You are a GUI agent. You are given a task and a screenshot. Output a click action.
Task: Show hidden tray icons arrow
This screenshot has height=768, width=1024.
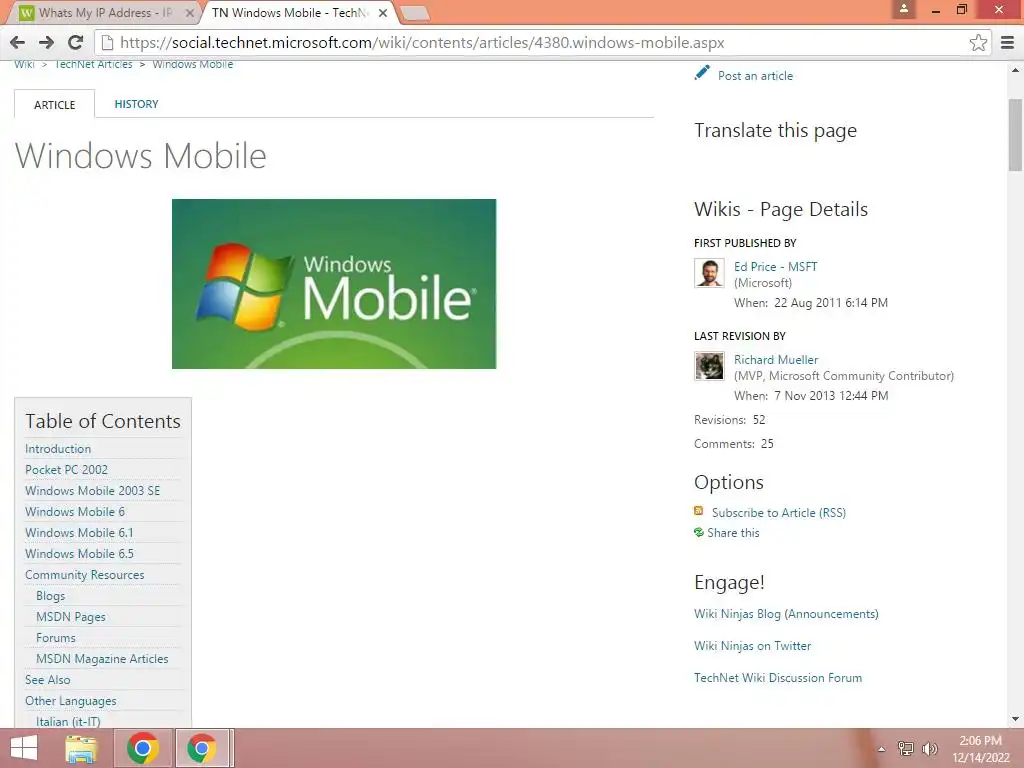[882, 749]
